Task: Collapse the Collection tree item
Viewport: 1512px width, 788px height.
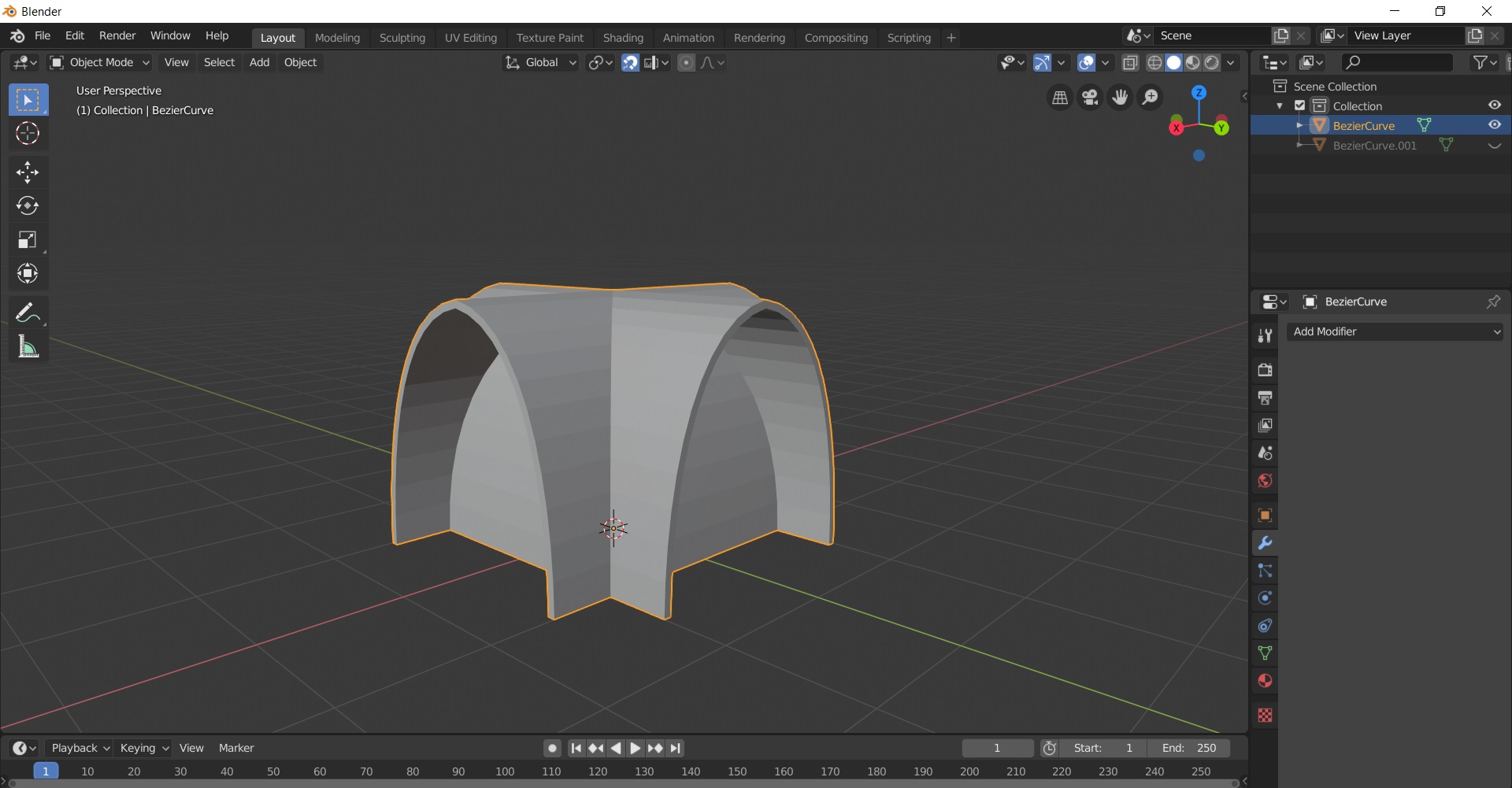Action: (1280, 105)
